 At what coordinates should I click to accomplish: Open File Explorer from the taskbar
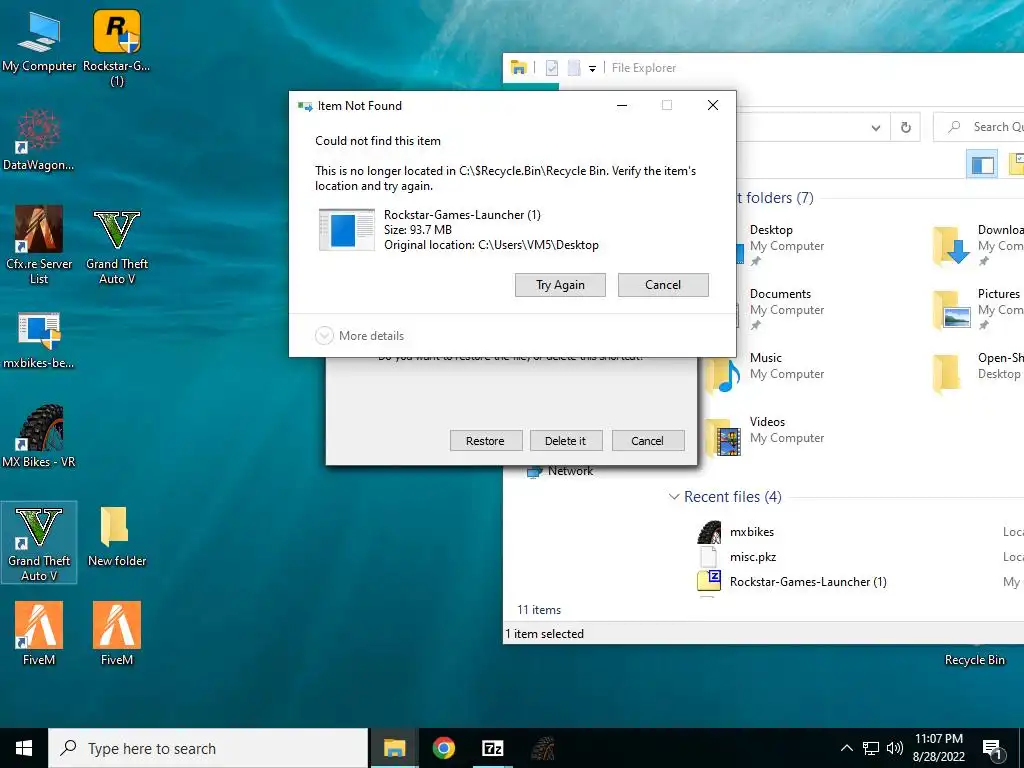point(394,748)
